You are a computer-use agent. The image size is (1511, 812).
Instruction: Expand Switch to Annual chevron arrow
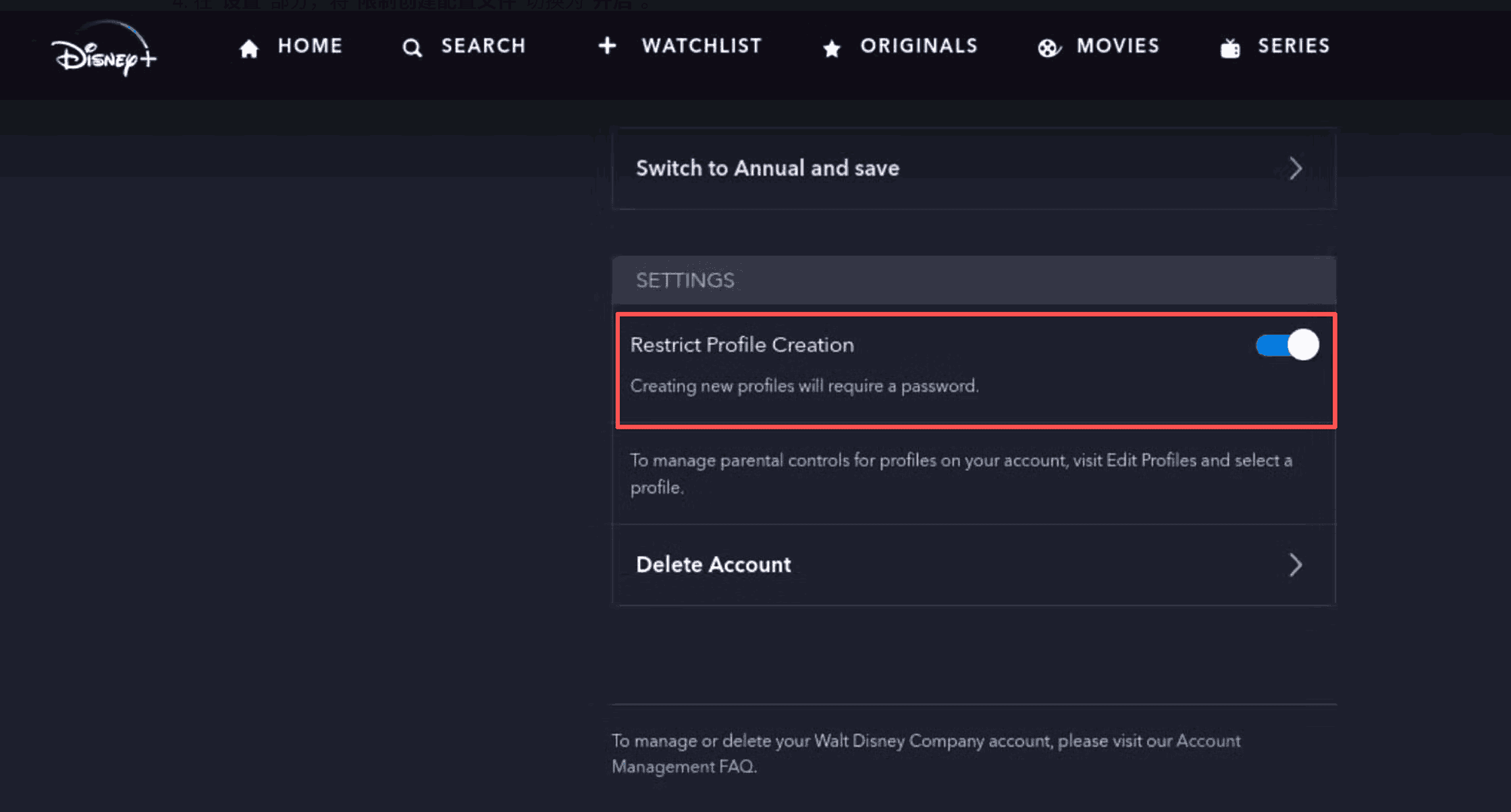point(1295,168)
